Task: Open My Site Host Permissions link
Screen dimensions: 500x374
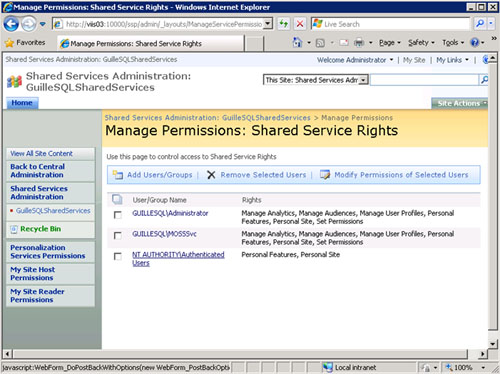Action: [32, 274]
